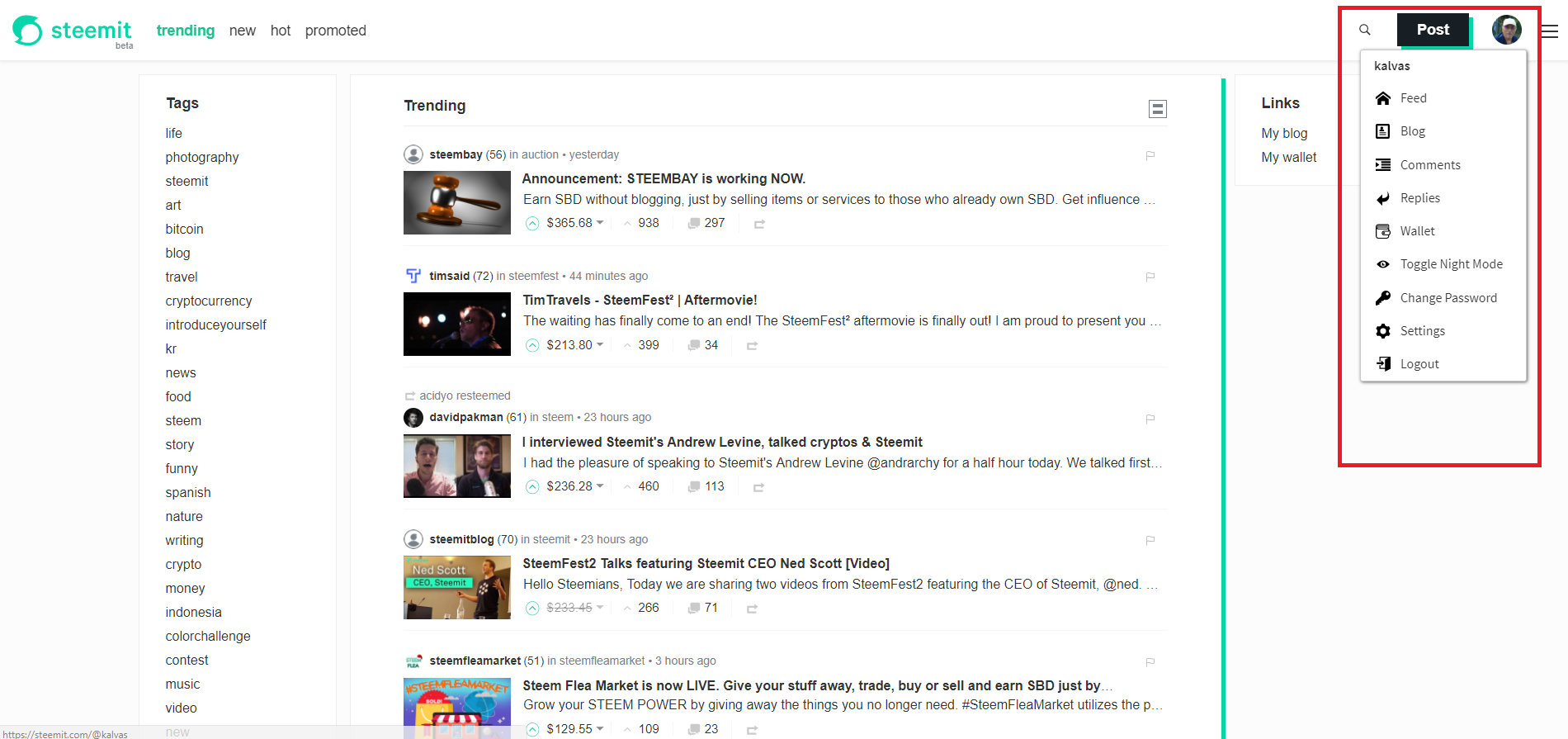Switch to the trending tab

click(186, 31)
